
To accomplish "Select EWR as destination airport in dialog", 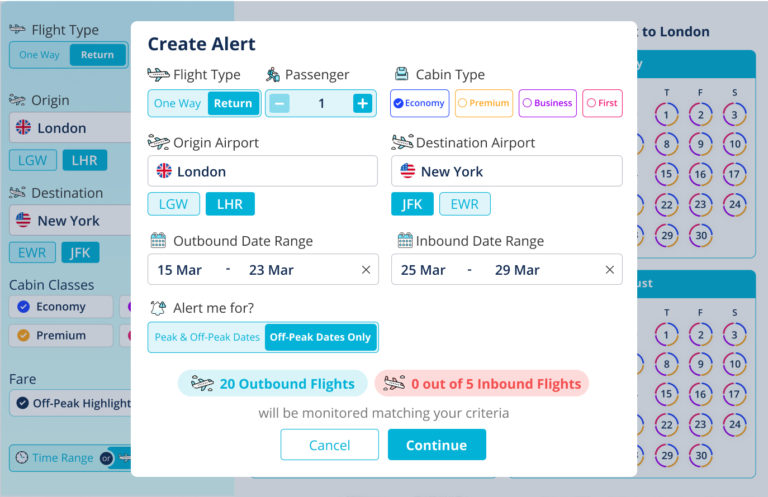I will pos(465,204).
